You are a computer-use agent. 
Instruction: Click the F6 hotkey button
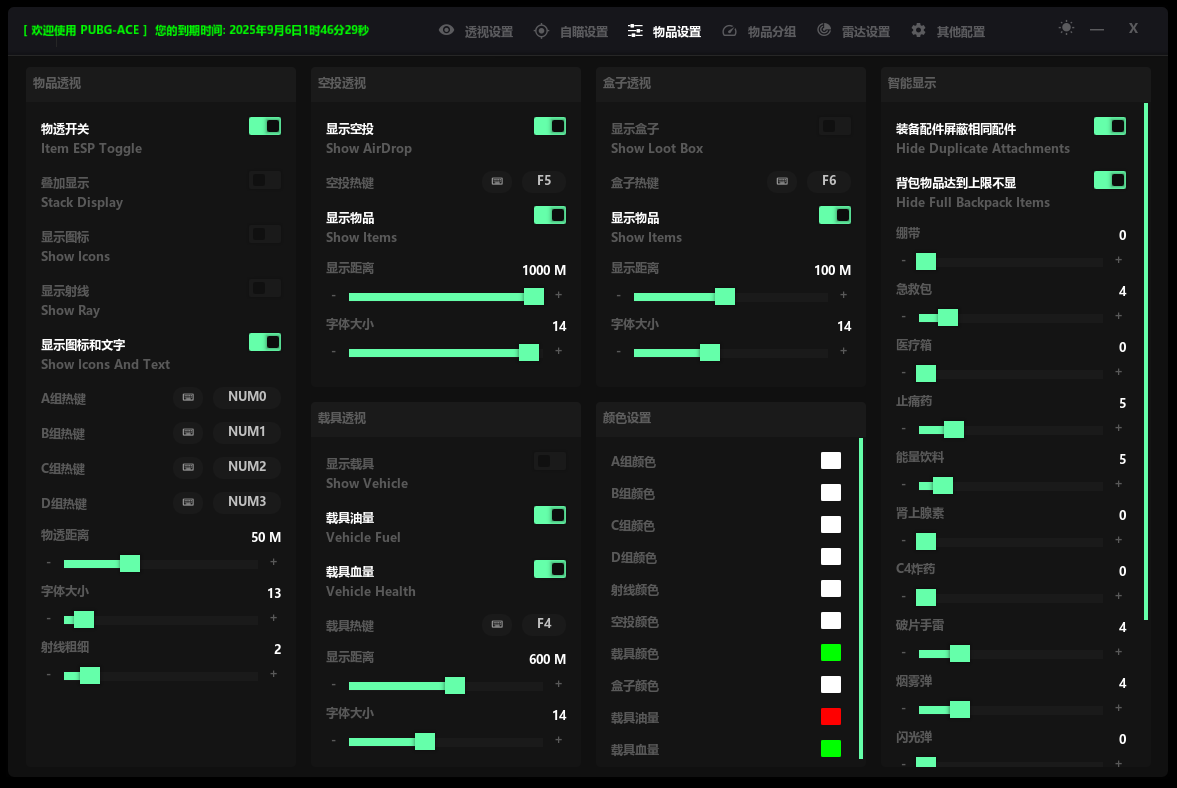click(829, 181)
